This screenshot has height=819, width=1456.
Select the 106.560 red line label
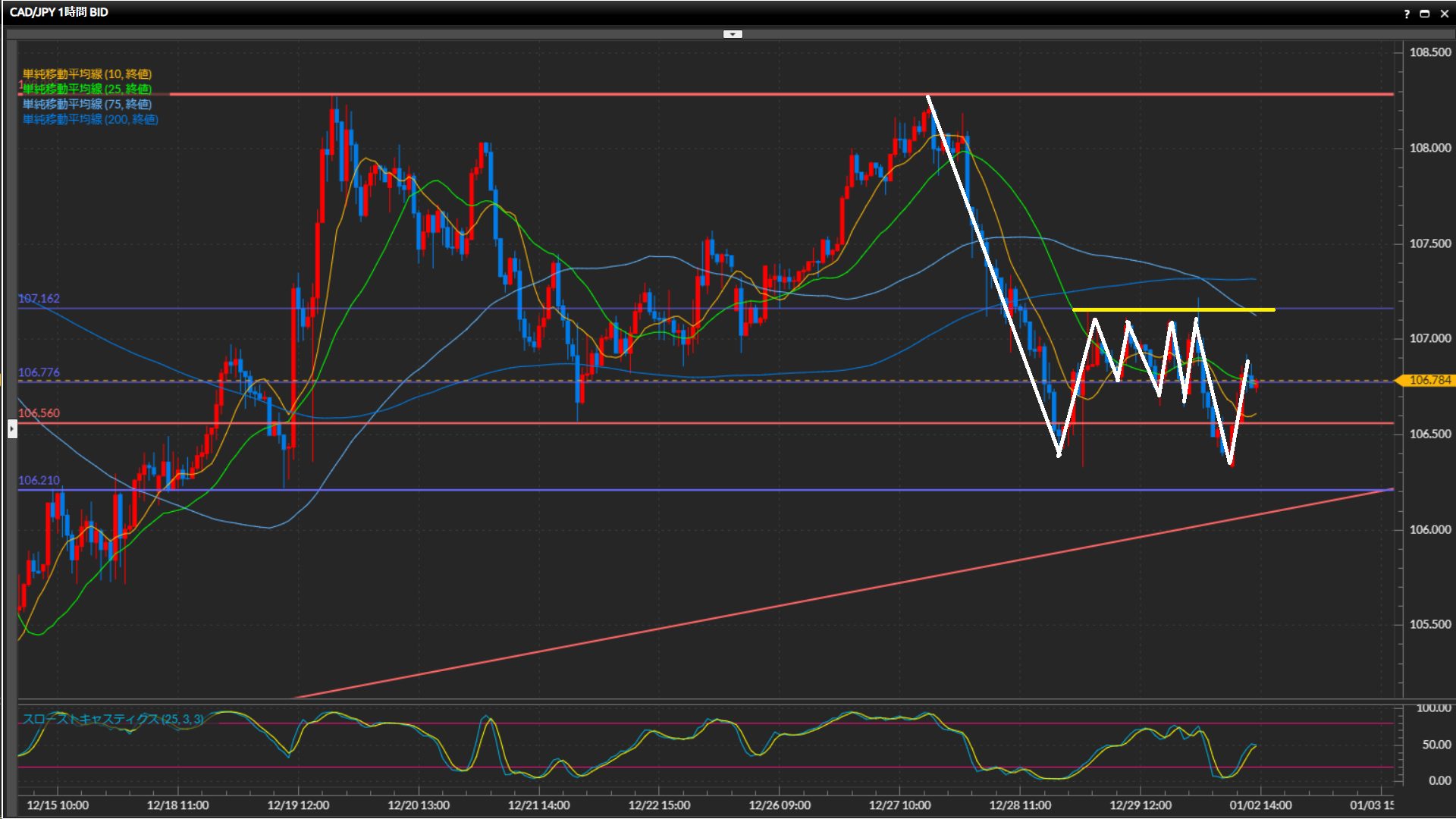39,413
